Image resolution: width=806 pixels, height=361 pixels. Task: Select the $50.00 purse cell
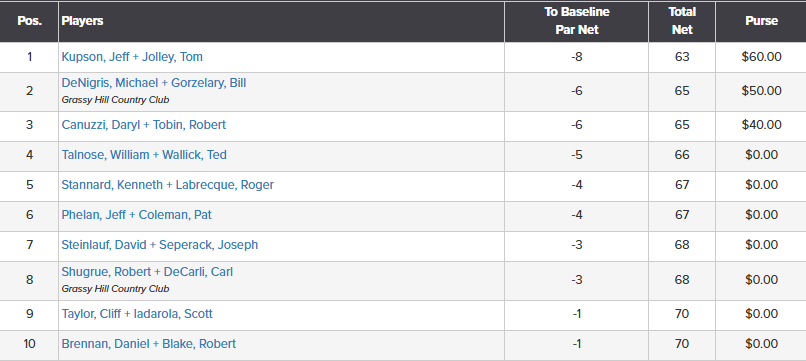761,91
